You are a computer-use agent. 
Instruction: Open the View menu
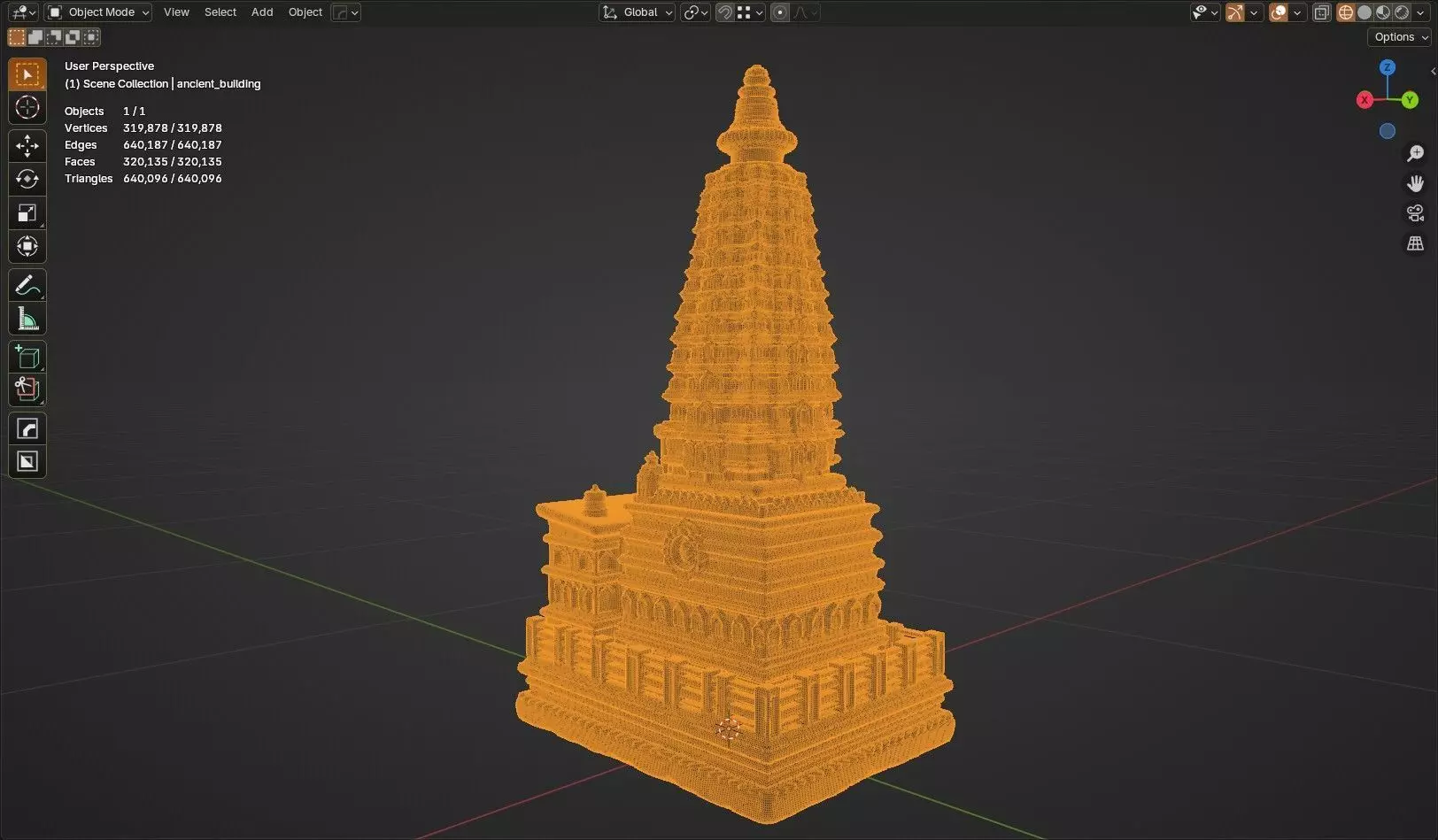click(x=176, y=12)
